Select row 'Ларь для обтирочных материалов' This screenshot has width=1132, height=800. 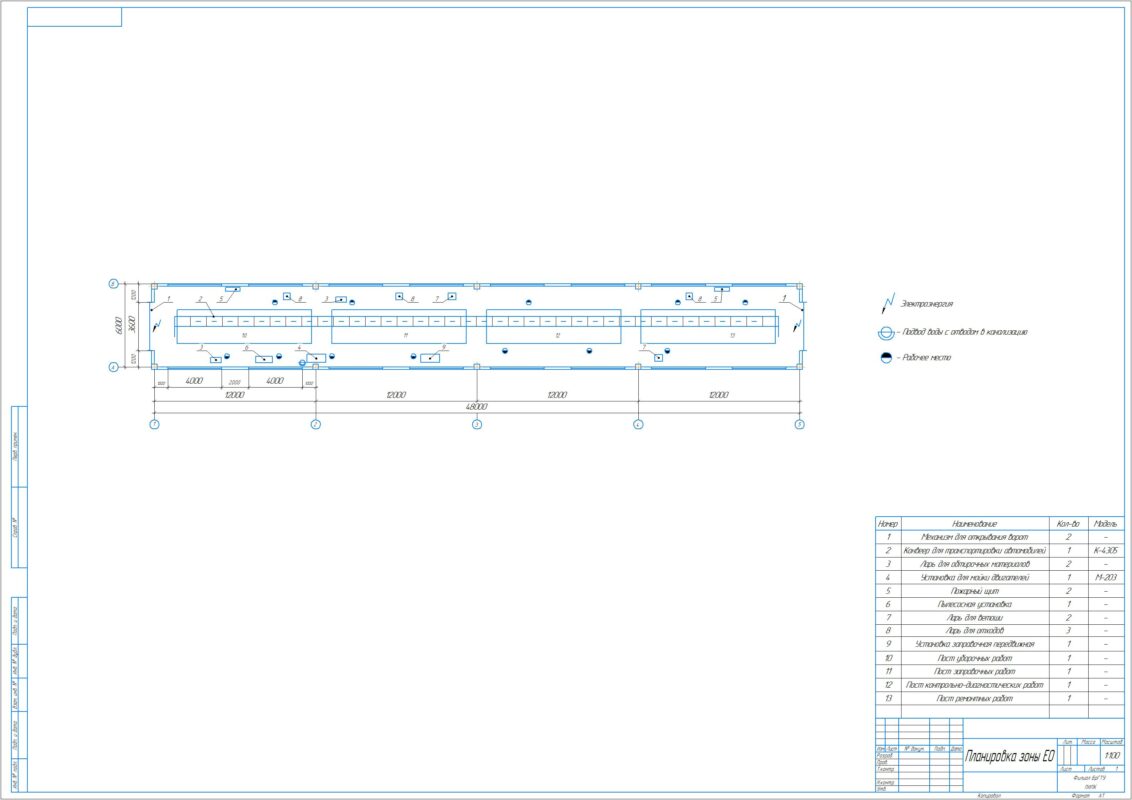coord(1000,564)
